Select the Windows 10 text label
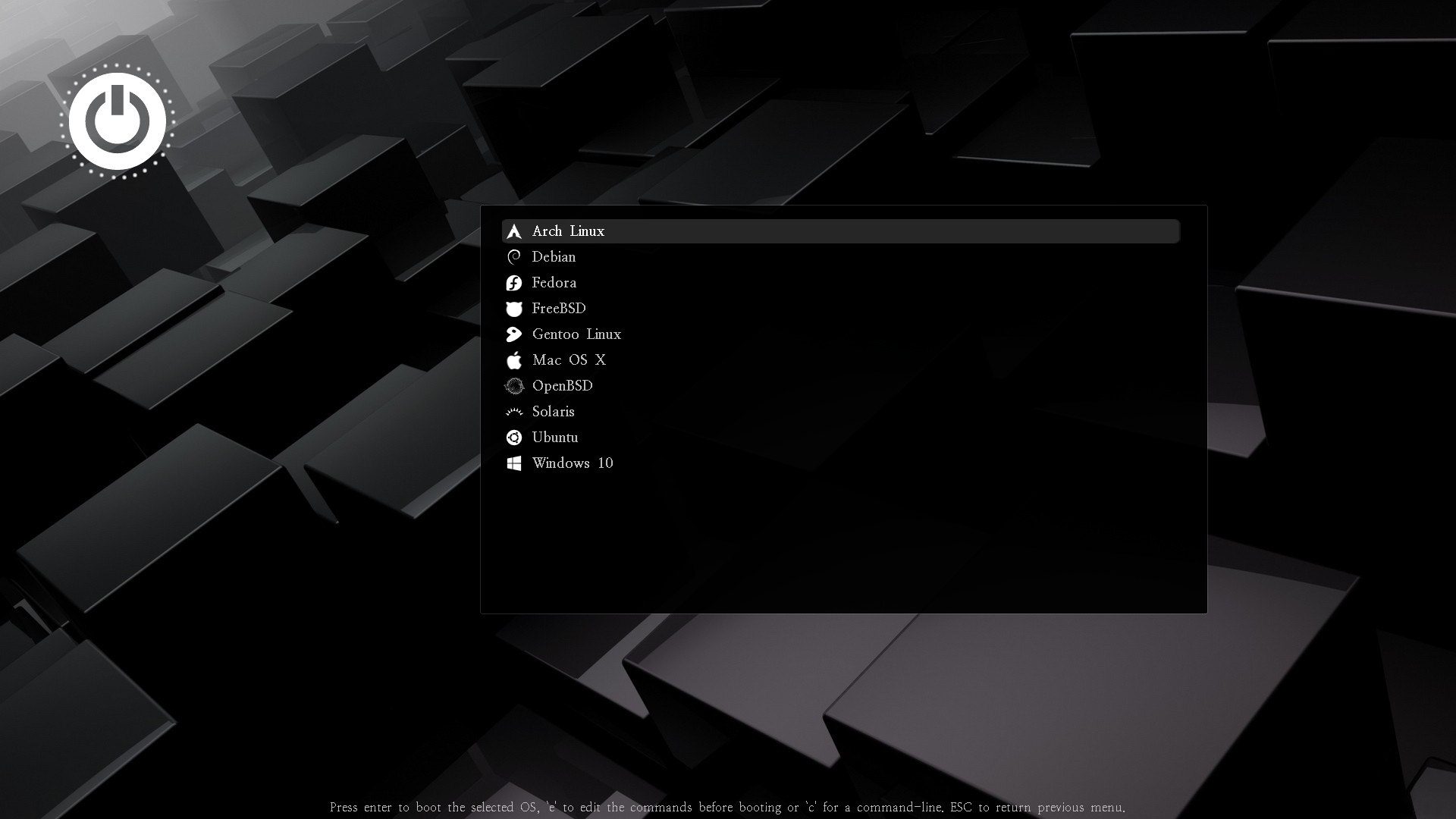 [573, 463]
